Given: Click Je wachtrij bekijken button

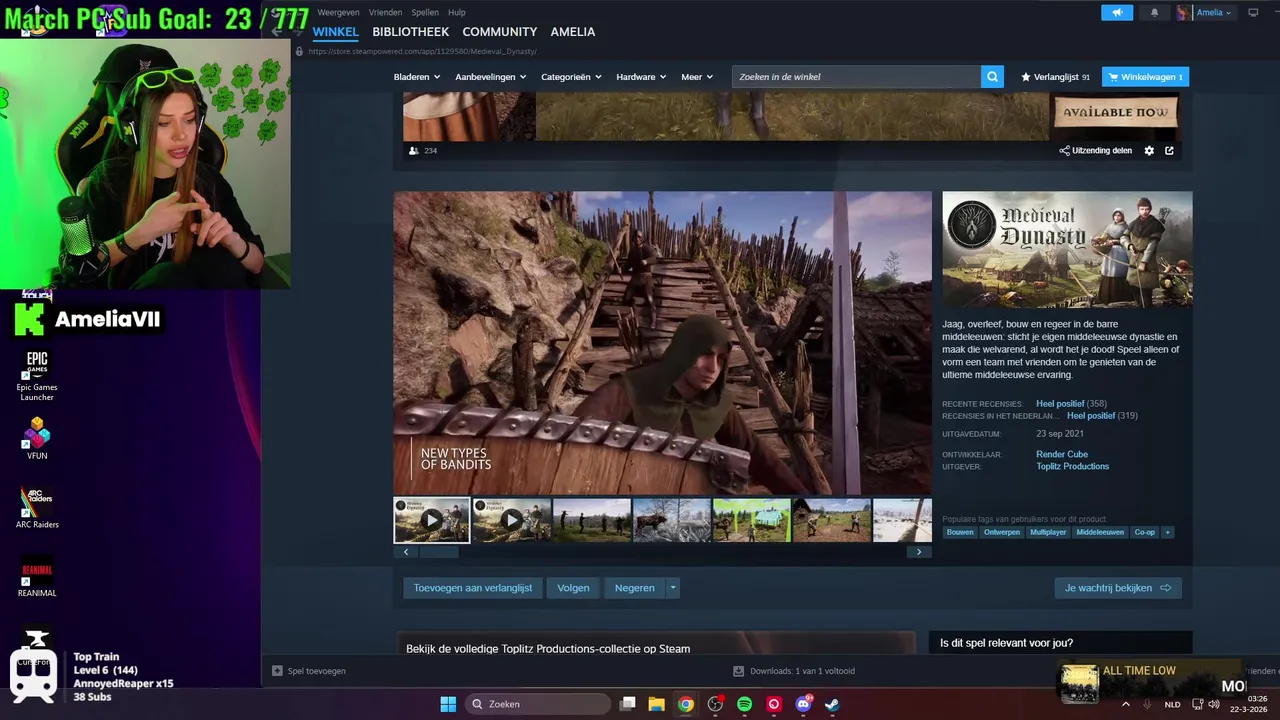Looking at the screenshot, I should tap(1118, 588).
